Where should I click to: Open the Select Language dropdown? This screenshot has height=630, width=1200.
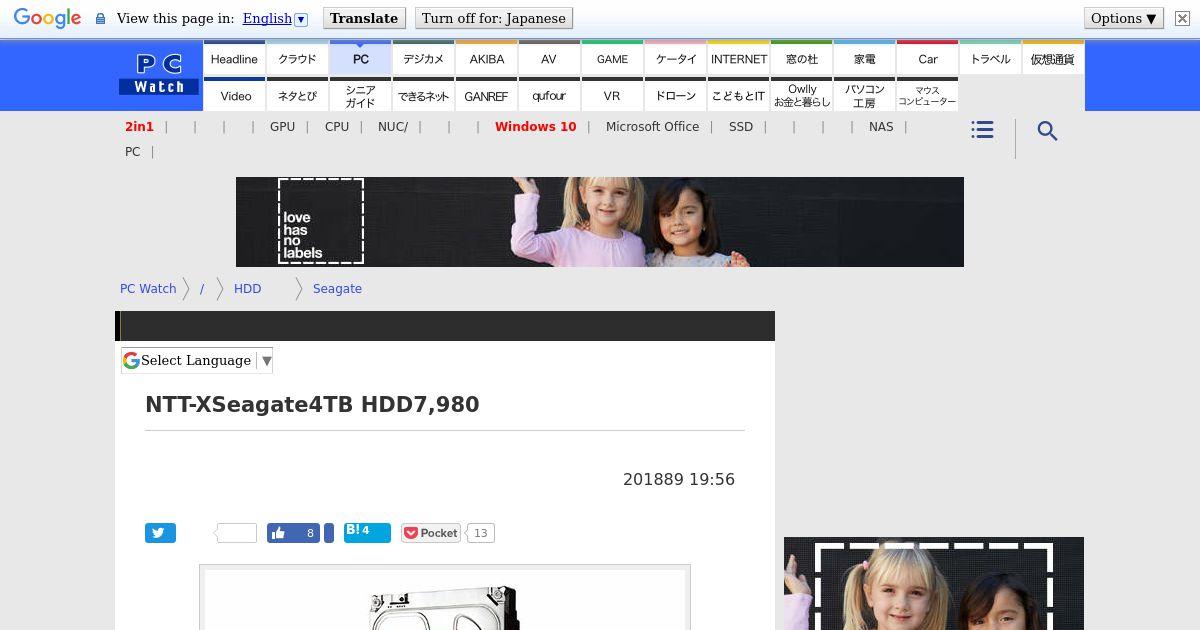(197, 360)
